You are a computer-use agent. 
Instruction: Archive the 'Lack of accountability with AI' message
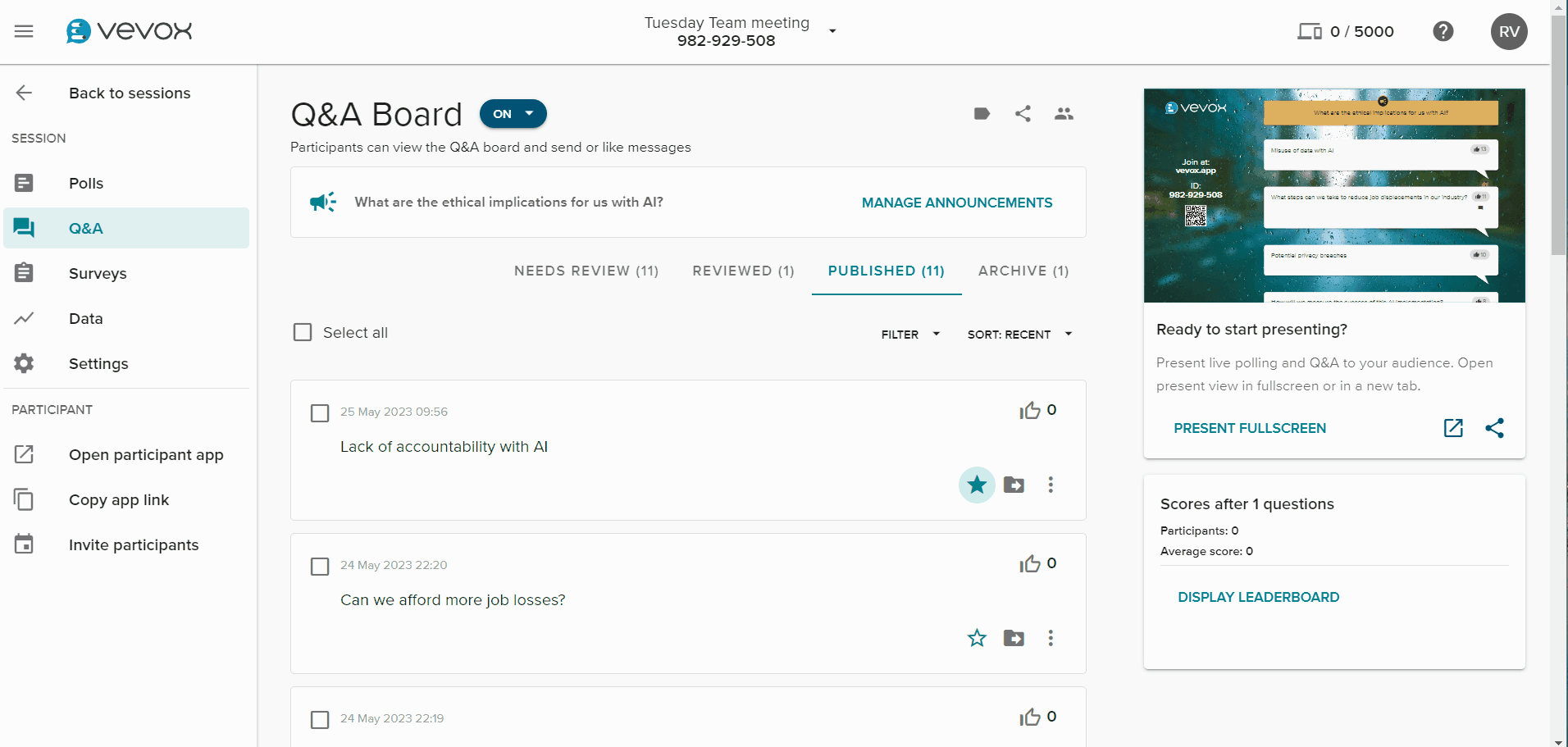click(1014, 485)
